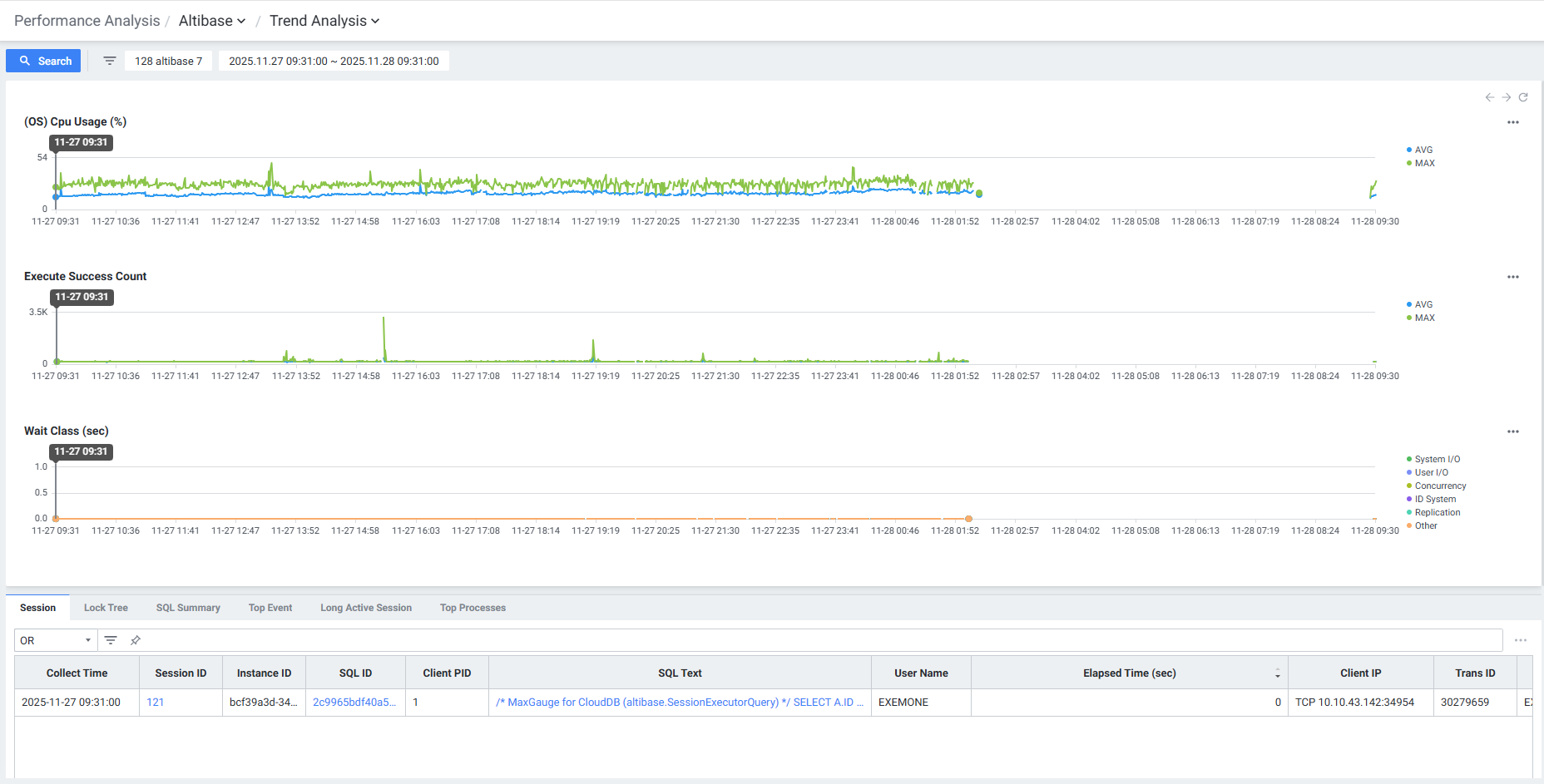
Task: Toggle the System I/O wait class legend
Action: (x=1436, y=460)
